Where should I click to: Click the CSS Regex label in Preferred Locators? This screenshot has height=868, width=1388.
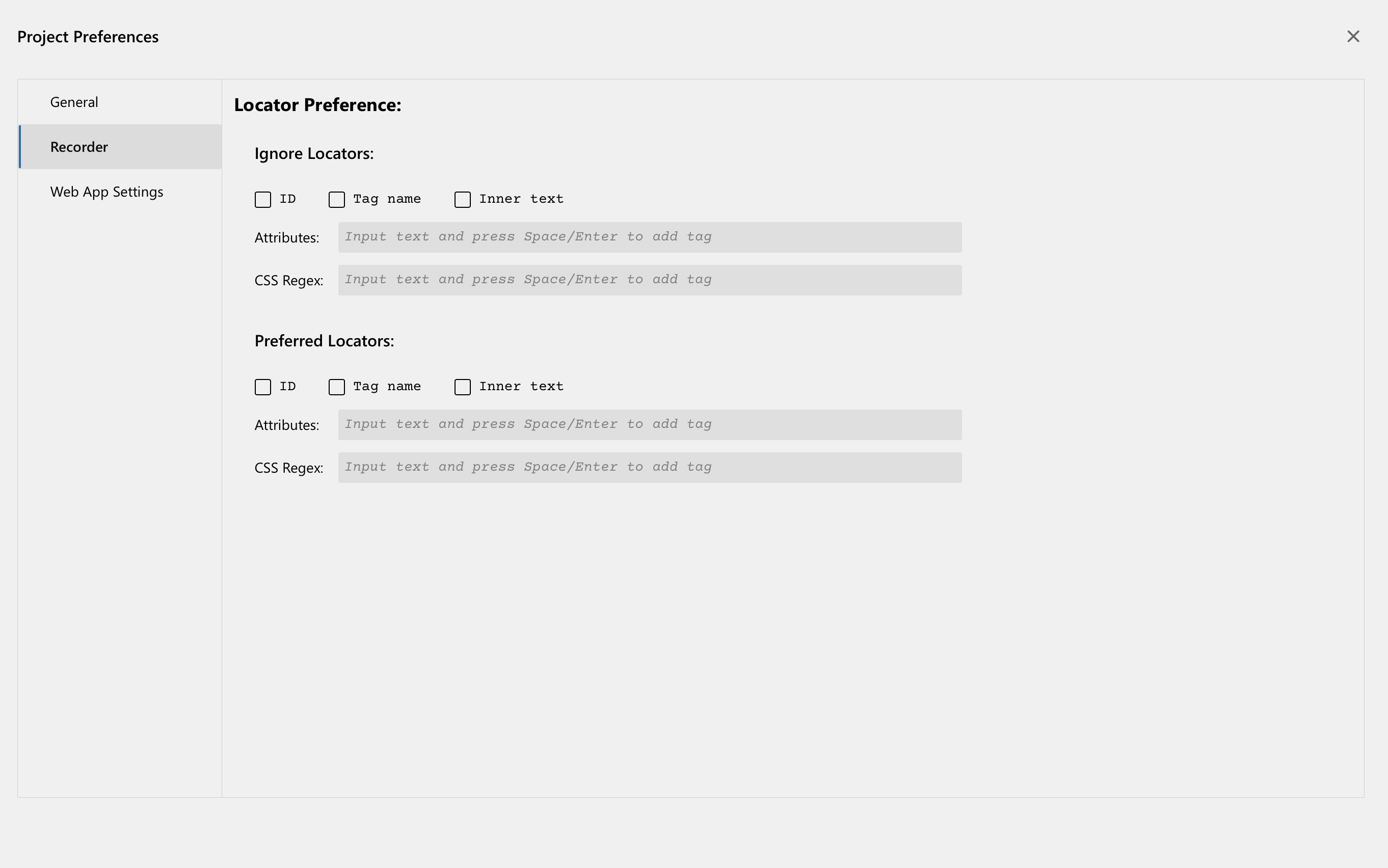(289, 467)
